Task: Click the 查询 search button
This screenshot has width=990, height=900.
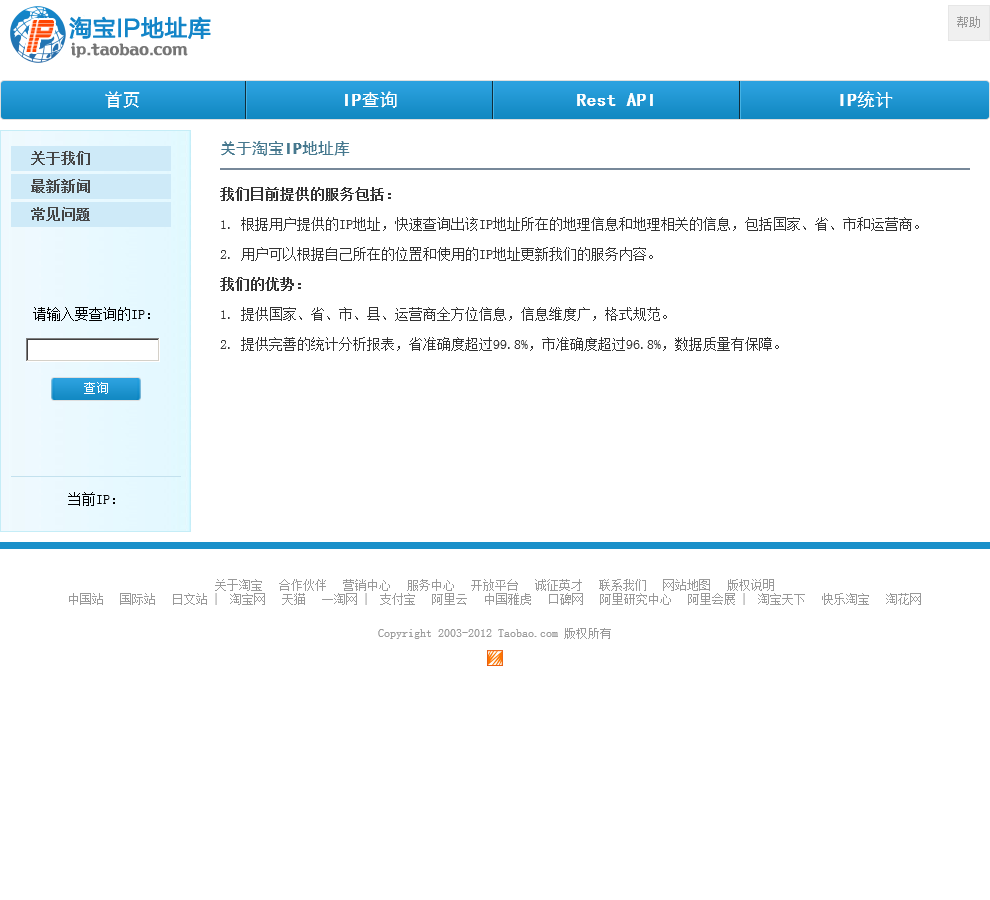Action: tap(96, 388)
